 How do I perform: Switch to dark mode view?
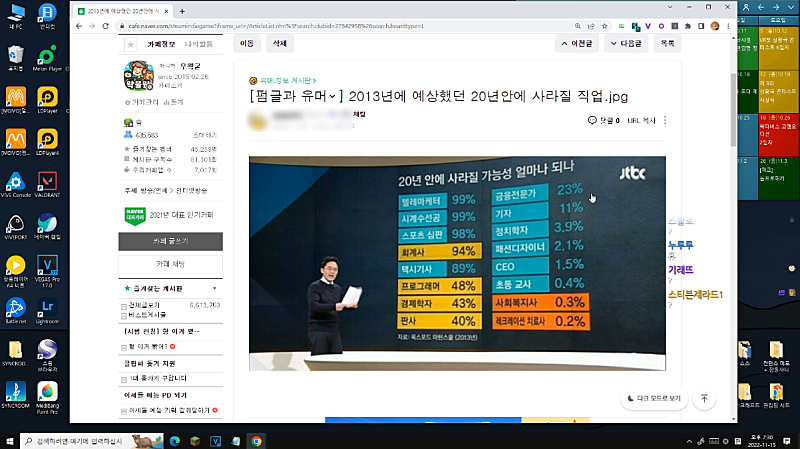(654, 398)
